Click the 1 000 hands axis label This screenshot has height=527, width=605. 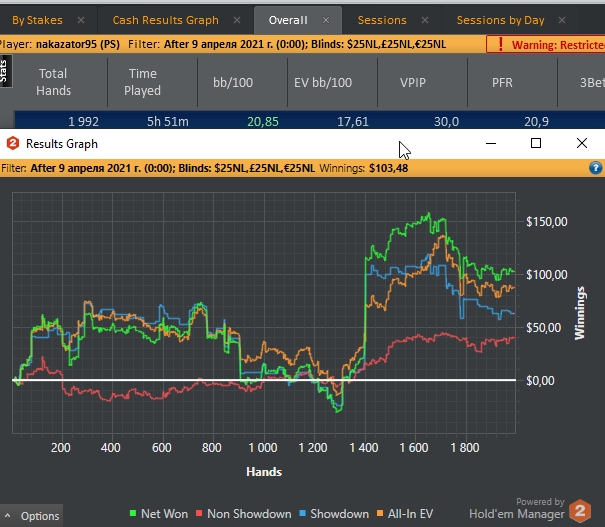[x=263, y=448]
